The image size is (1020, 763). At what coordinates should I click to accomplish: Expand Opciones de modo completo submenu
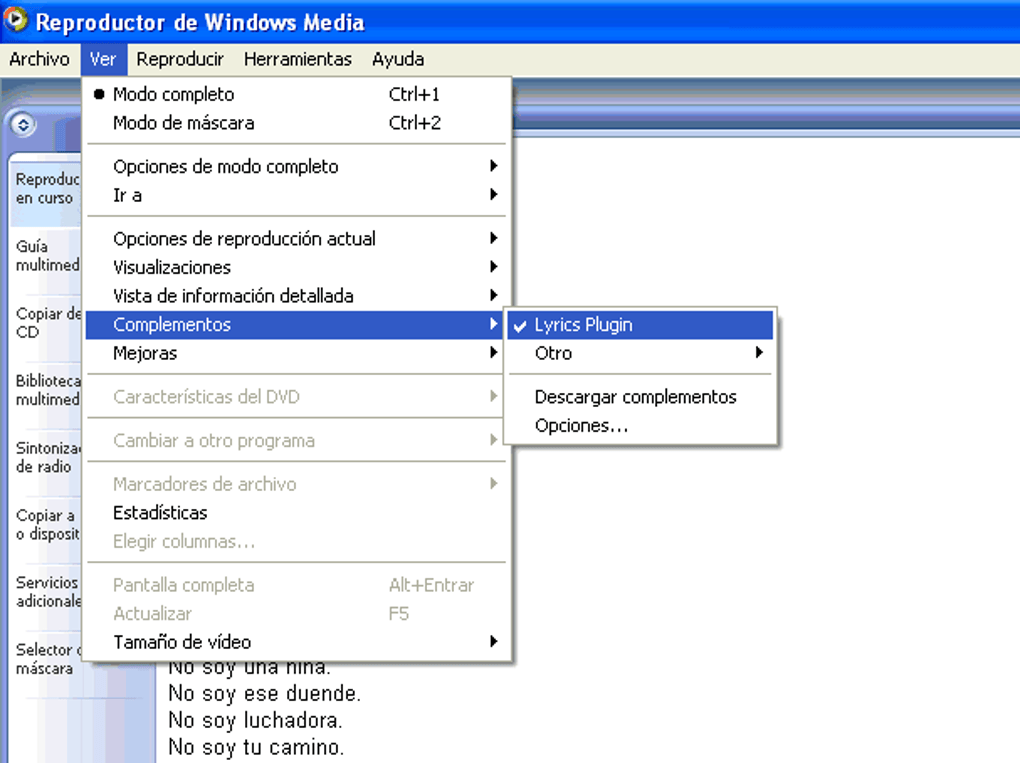pyautogui.click(x=299, y=167)
